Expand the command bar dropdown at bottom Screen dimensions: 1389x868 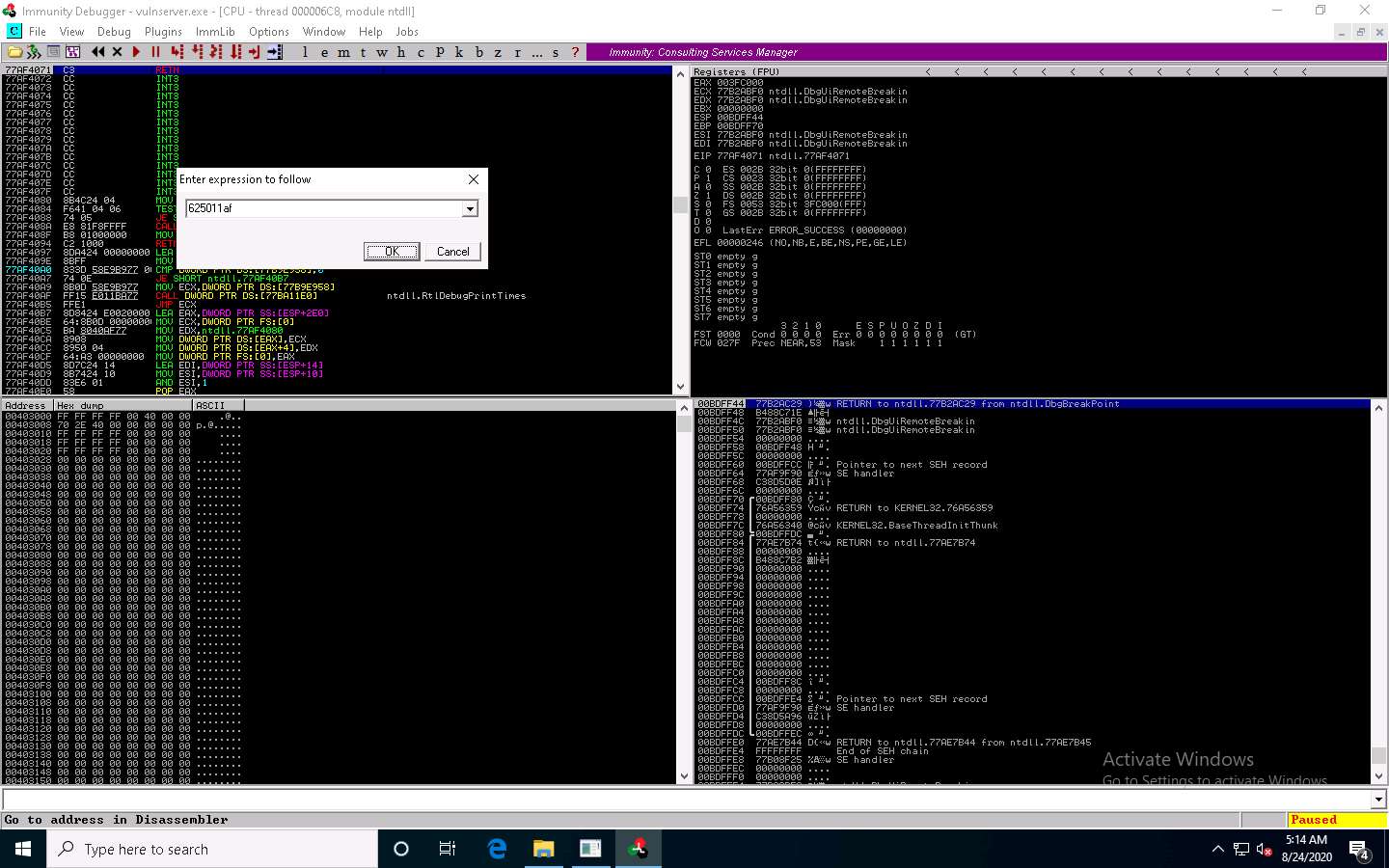coord(1378,799)
